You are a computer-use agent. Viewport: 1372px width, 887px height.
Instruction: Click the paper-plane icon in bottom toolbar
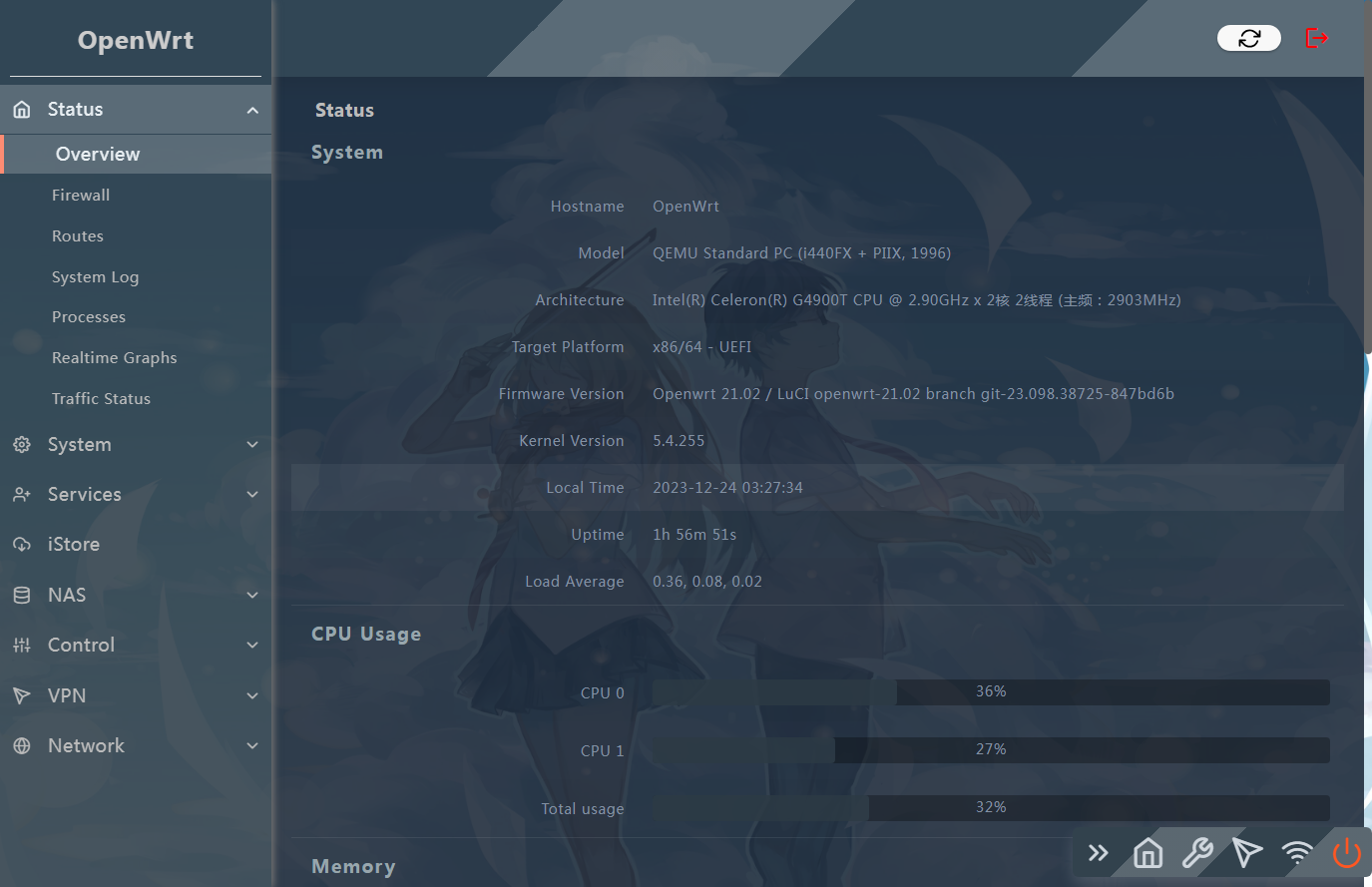pos(1247,853)
